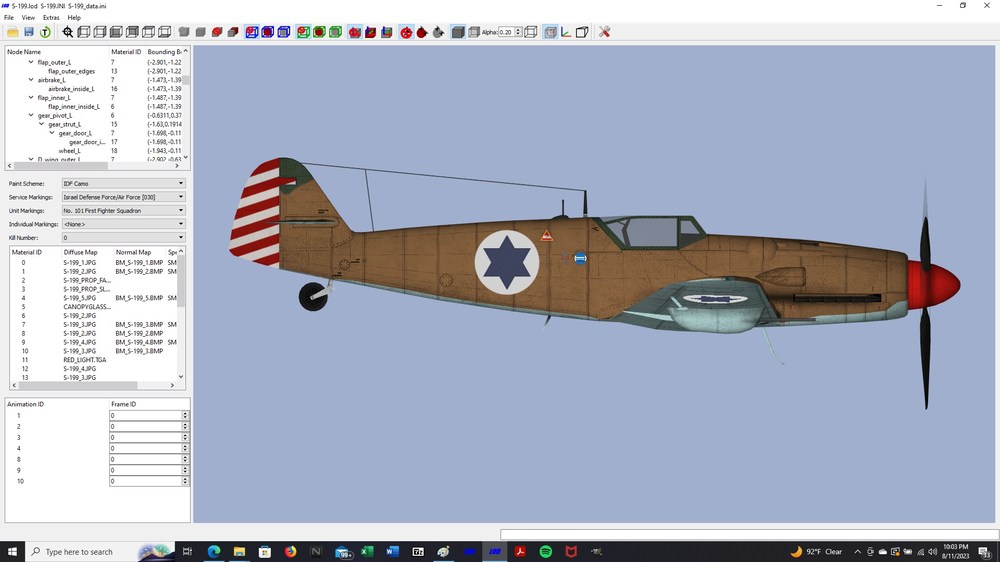Click the magnifier zoom-to-fit toolbar icon

click(x=68, y=32)
